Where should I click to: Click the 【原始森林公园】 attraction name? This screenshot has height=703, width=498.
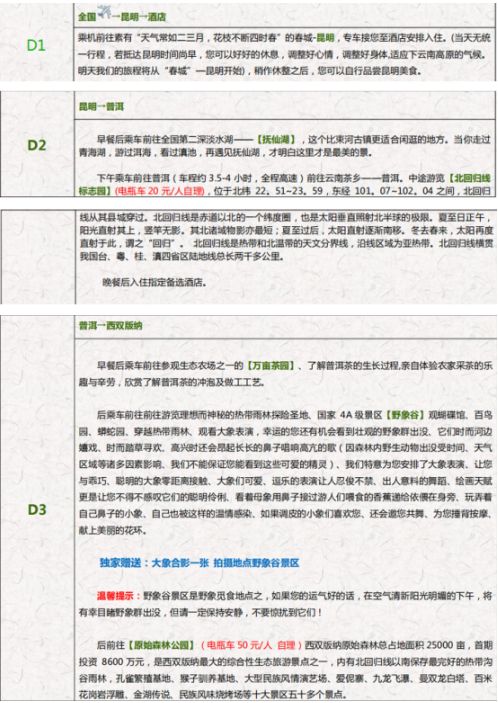pyautogui.click(x=161, y=645)
